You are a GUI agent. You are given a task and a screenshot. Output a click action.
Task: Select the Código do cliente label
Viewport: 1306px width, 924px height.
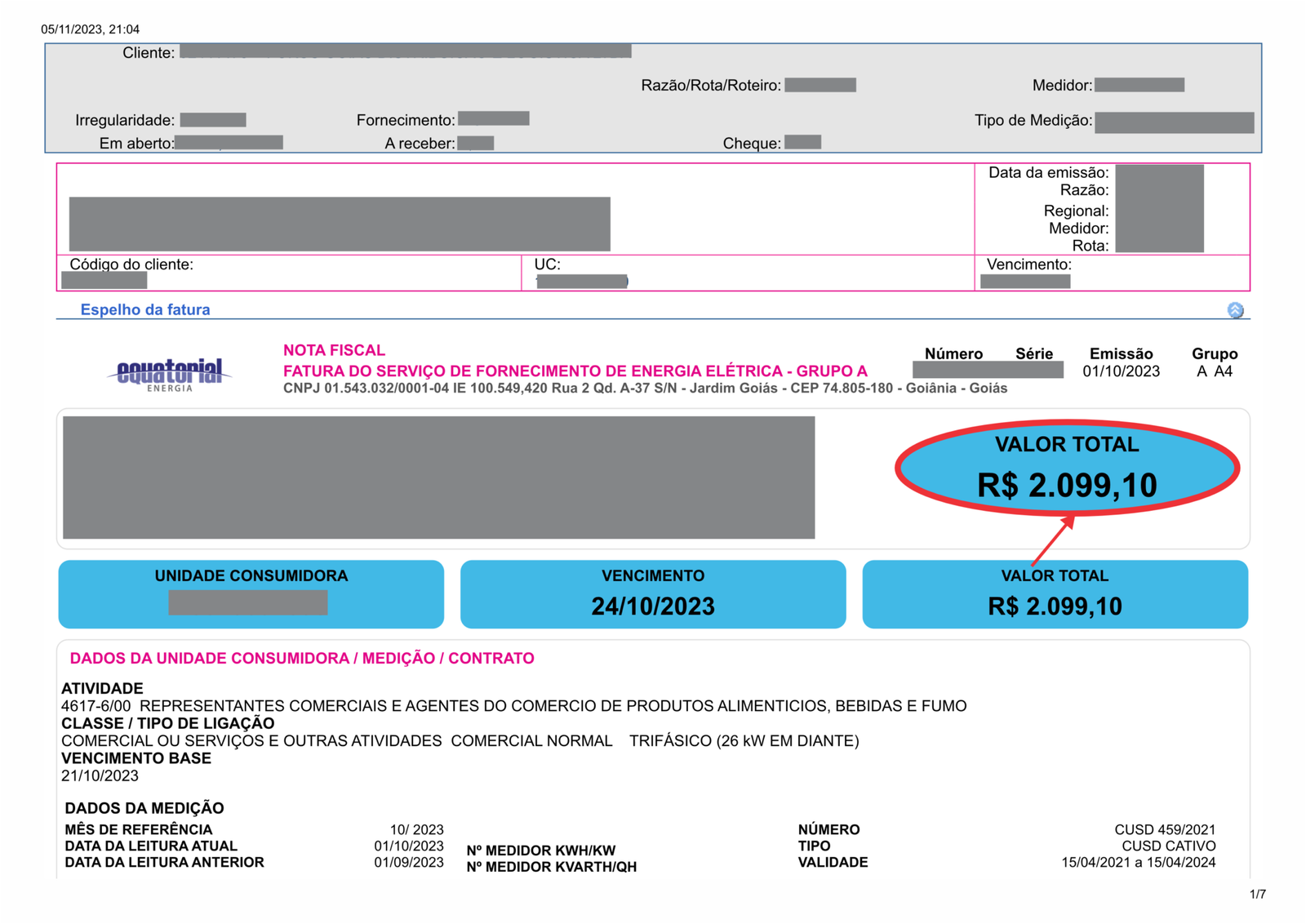[131, 264]
